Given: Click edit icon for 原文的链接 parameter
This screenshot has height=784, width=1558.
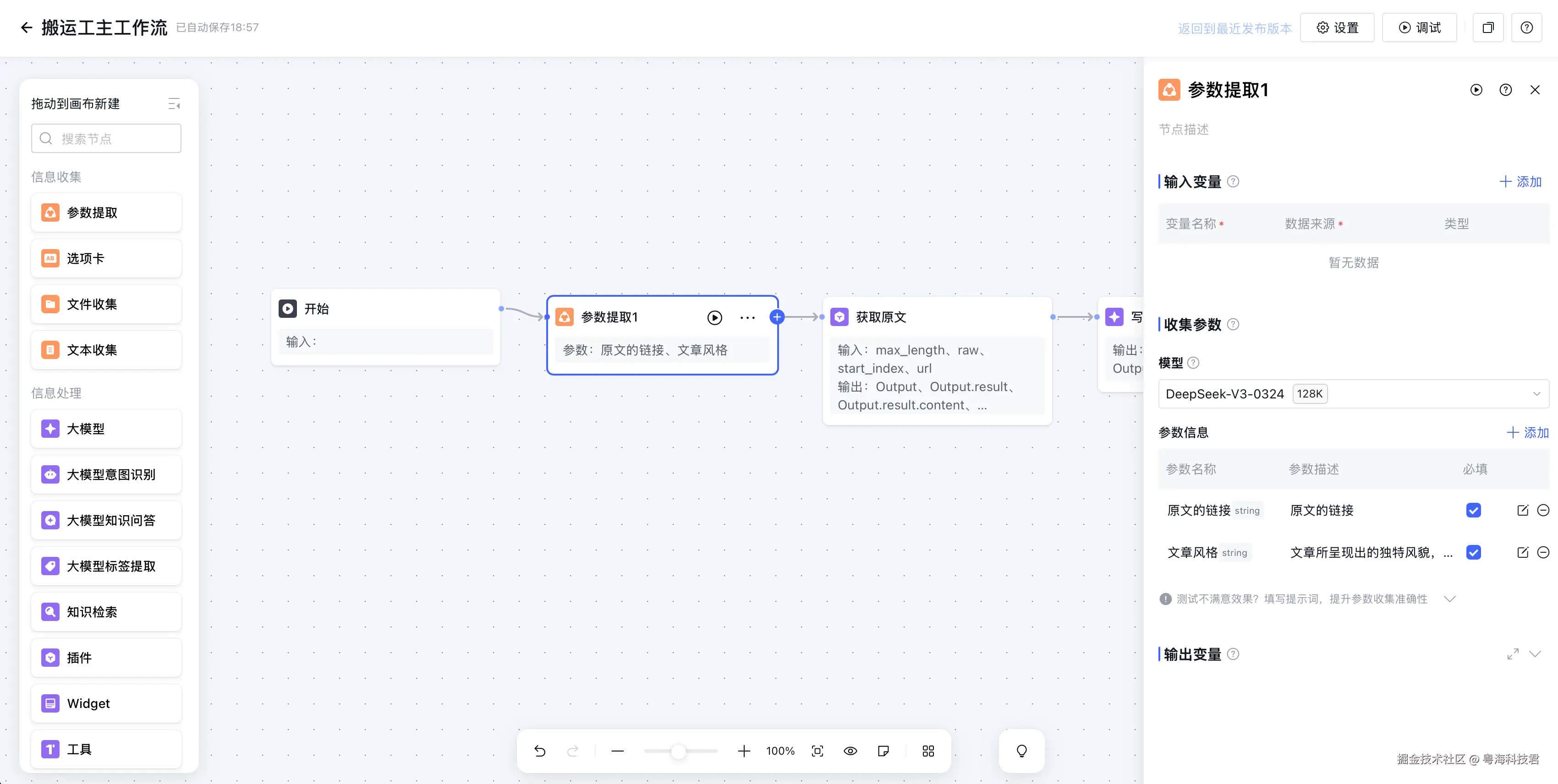Looking at the screenshot, I should [x=1522, y=510].
